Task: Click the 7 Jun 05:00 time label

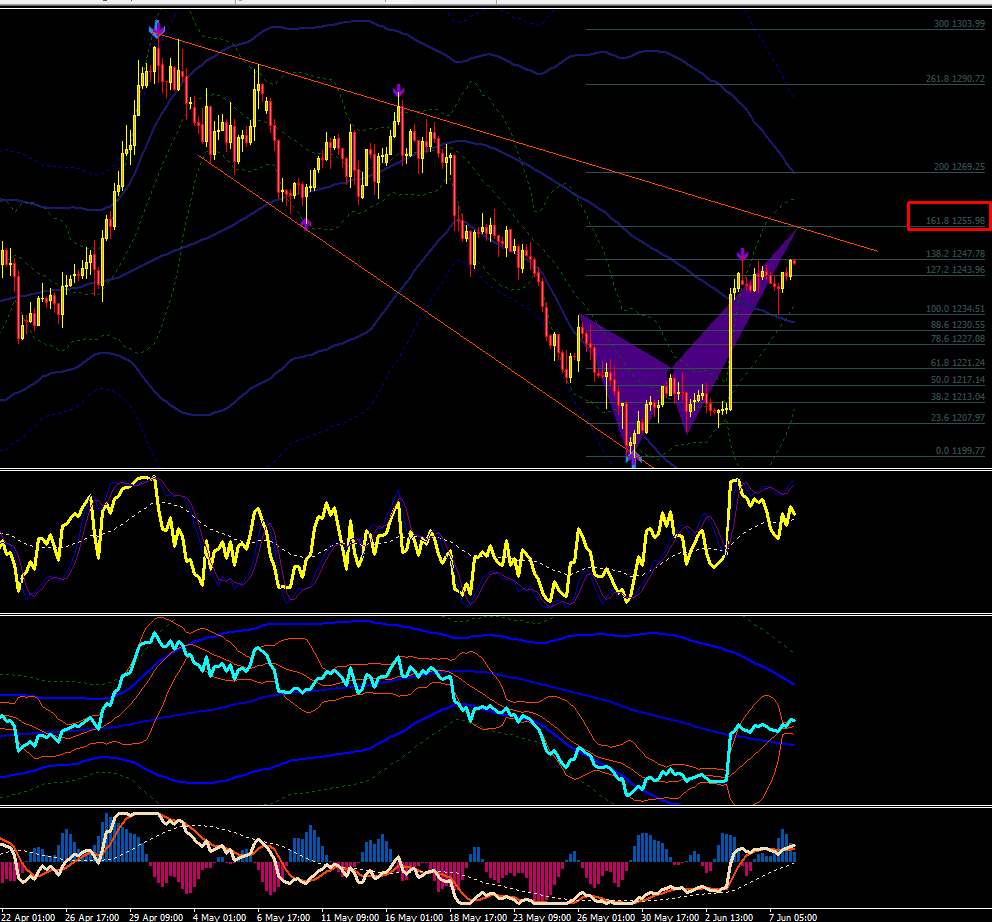Action: [x=793, y=917]
